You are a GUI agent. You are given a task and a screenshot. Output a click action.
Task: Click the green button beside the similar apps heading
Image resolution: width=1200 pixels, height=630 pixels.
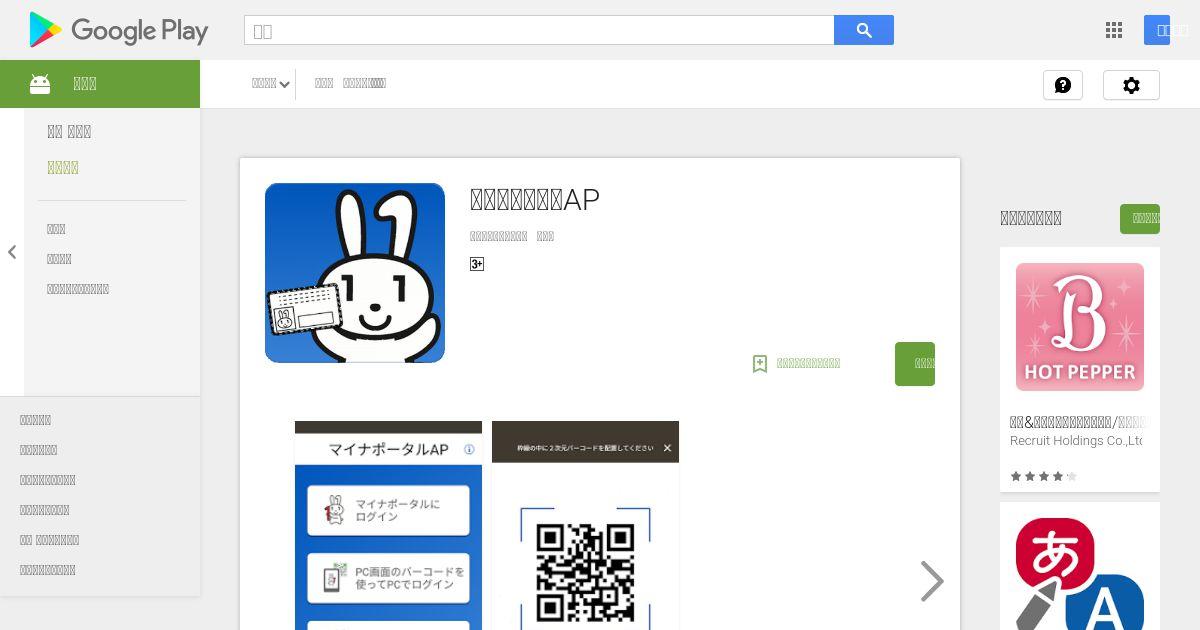tap(1140, 218)
